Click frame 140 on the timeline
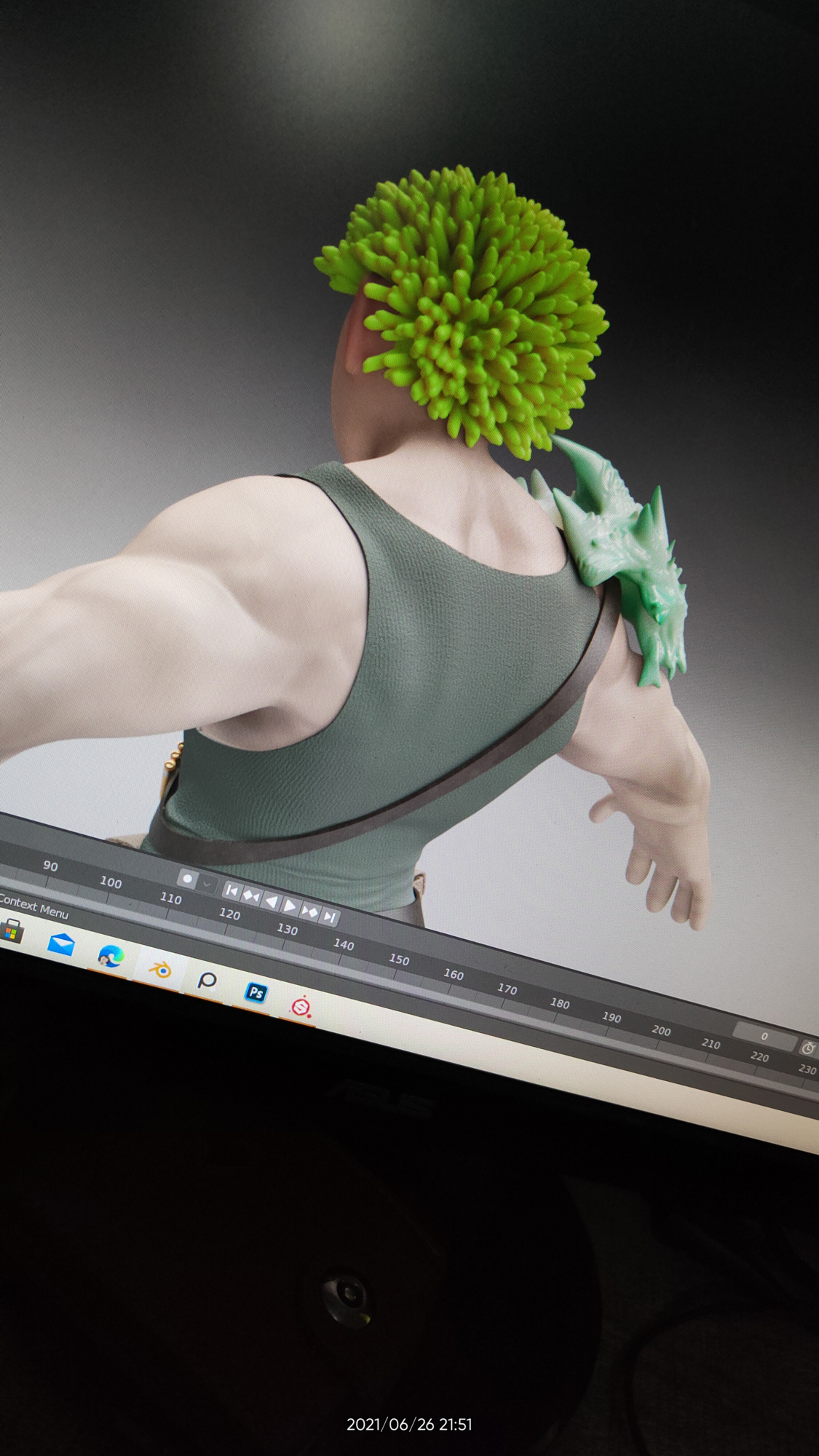The image size is (819, 1456). [343, 944]
